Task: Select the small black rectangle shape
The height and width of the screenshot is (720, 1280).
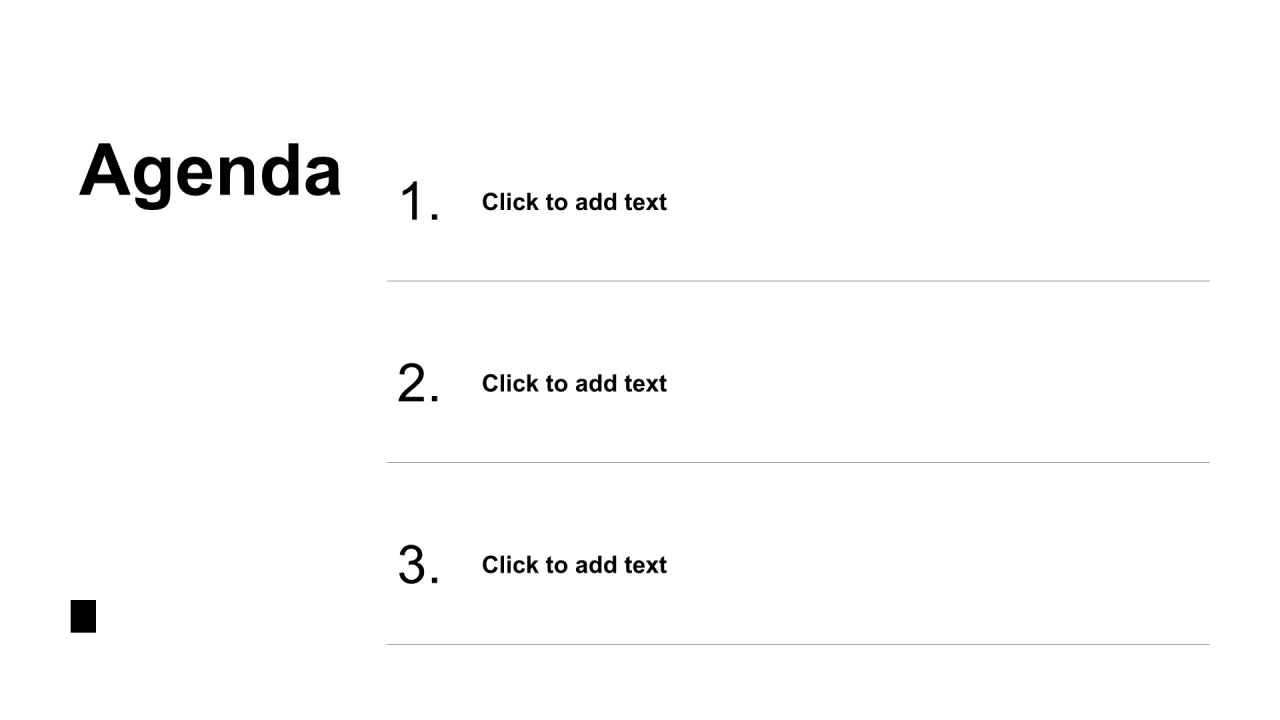Action: click(x=83, y=616)
